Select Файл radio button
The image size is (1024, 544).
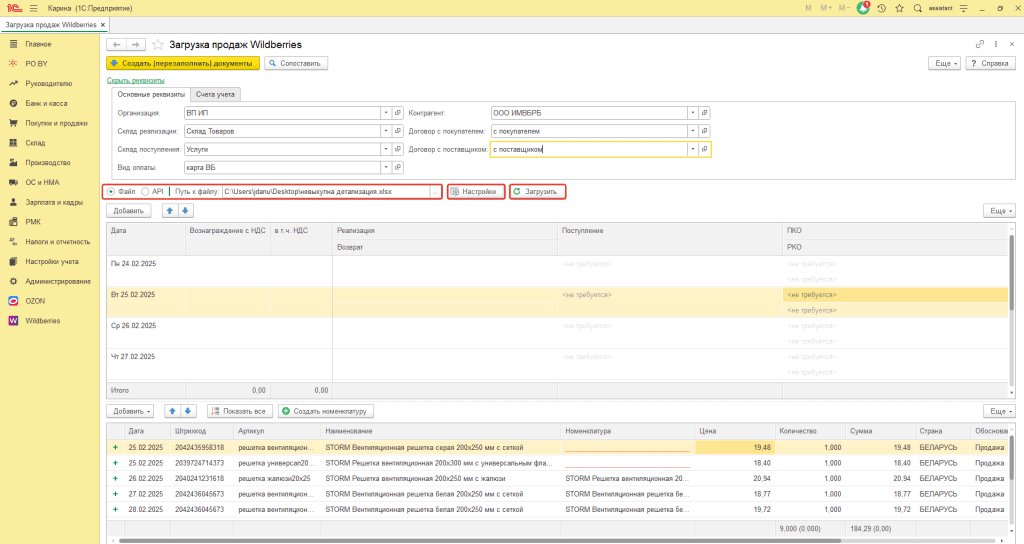tap(111, 191)
